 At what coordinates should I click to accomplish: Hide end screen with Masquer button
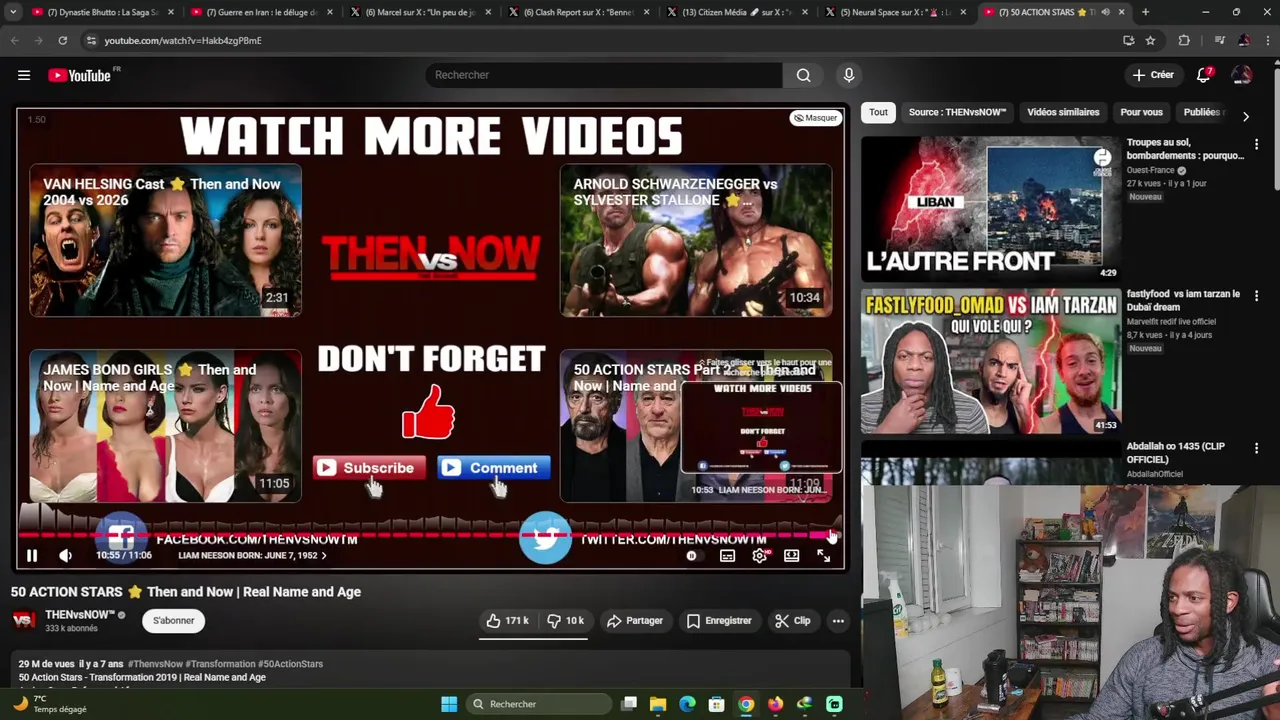pyautogui.click(x=815, y=118)
